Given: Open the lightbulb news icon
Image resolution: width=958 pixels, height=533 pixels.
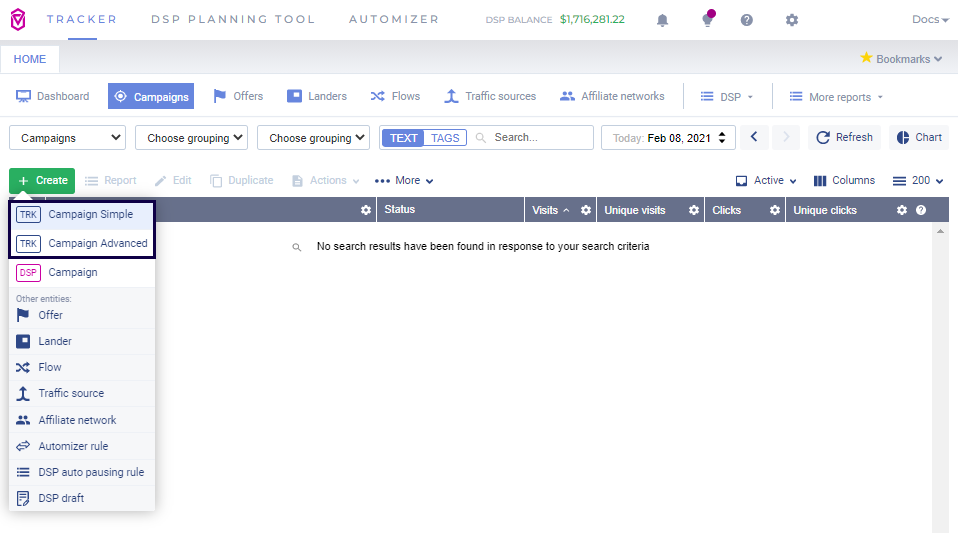Looking at the screenshot, I should pyautogui.click(x=706, y=20).
